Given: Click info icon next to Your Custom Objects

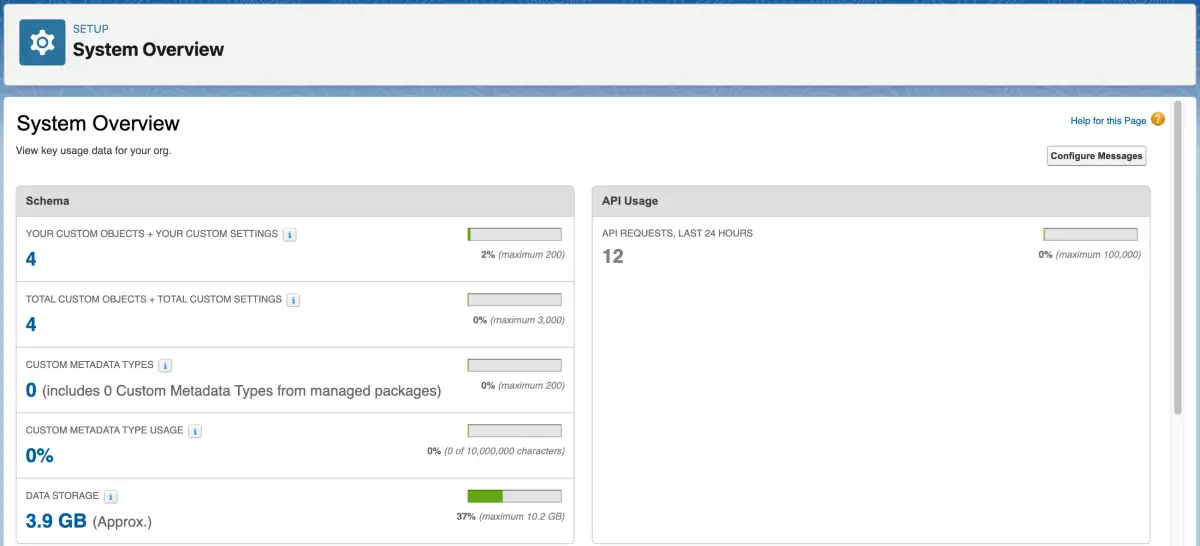Looking at the screenshot, I should 290,235.
